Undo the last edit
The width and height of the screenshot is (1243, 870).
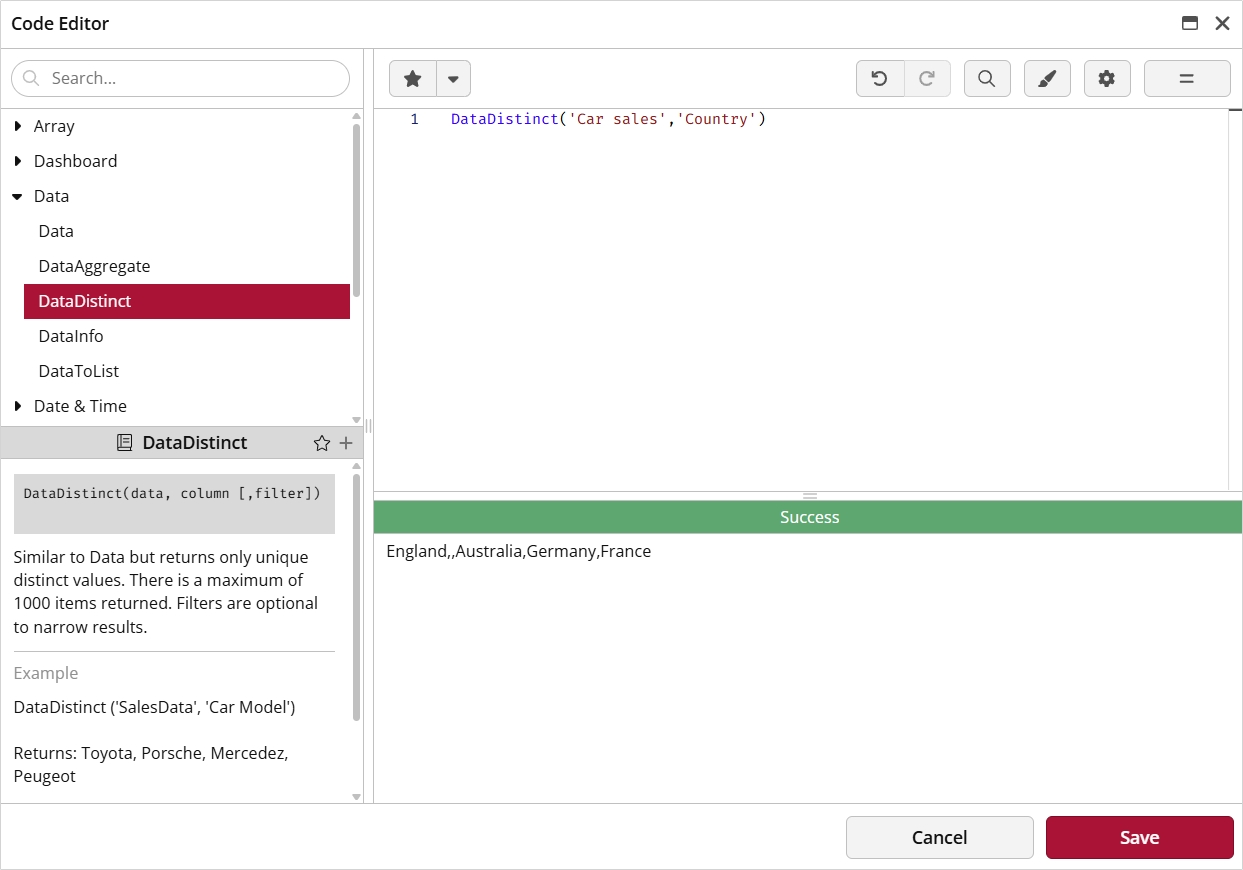[880, 79]
